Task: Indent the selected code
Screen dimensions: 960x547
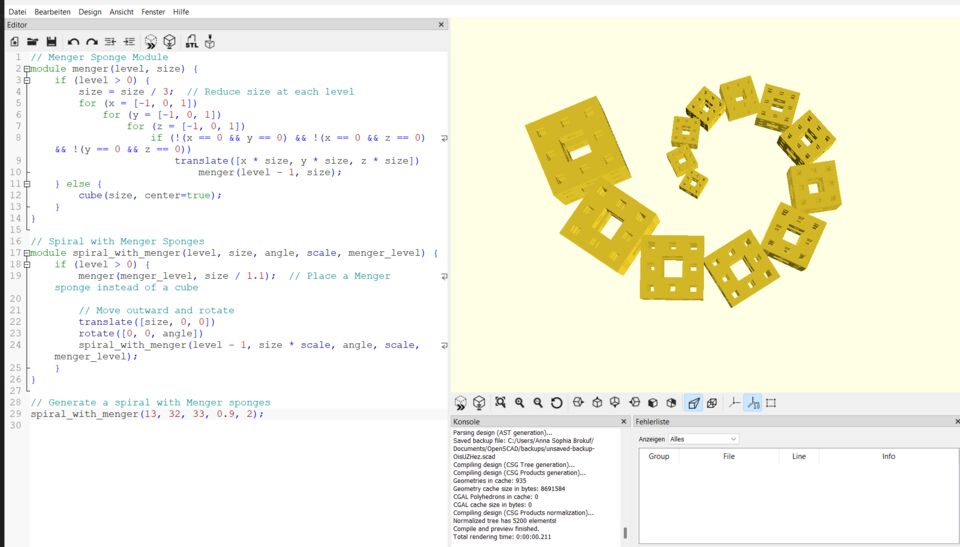Action: [129, 42]
